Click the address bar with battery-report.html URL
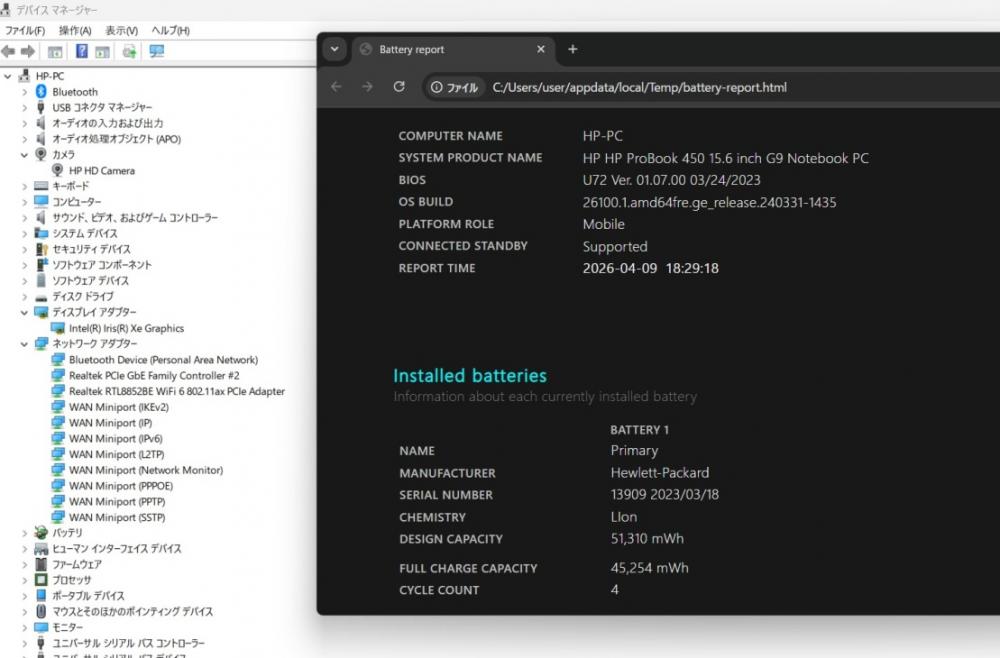 tap(640, 87)
